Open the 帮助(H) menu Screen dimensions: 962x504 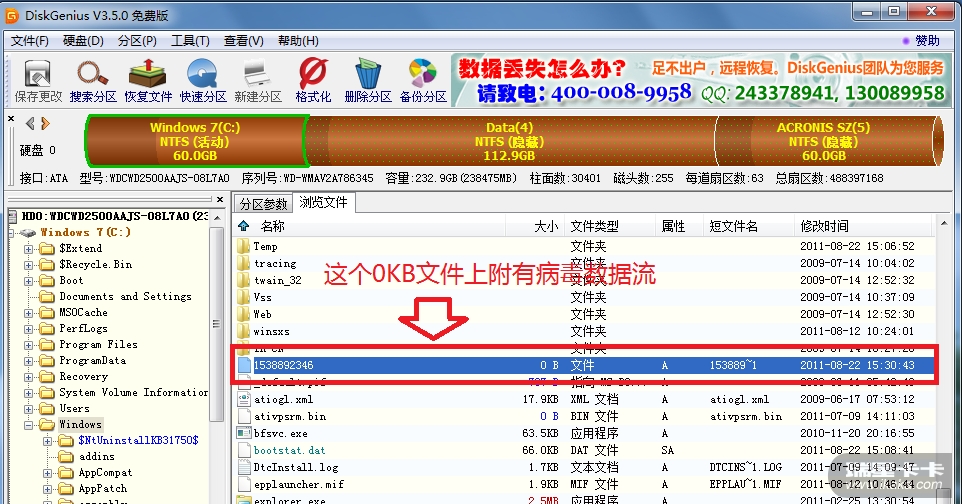pyautogui.click(x=298, y=41)
